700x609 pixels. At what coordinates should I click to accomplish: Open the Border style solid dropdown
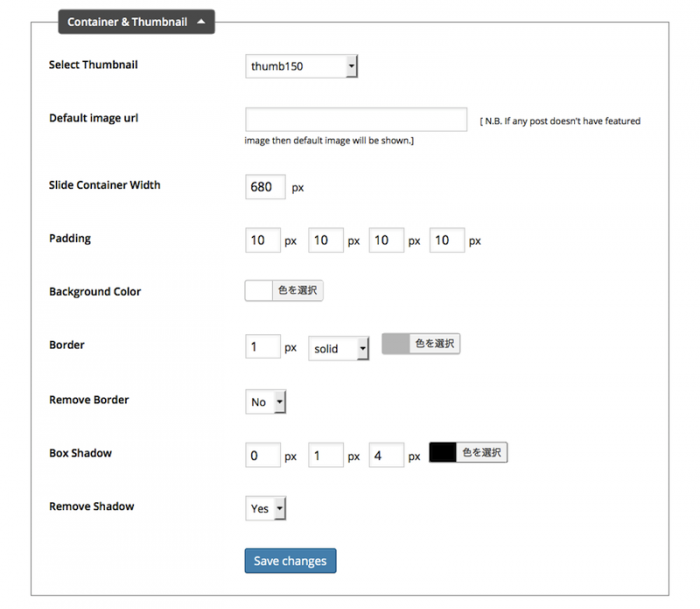pyautogui.click(x=338, y=348)
